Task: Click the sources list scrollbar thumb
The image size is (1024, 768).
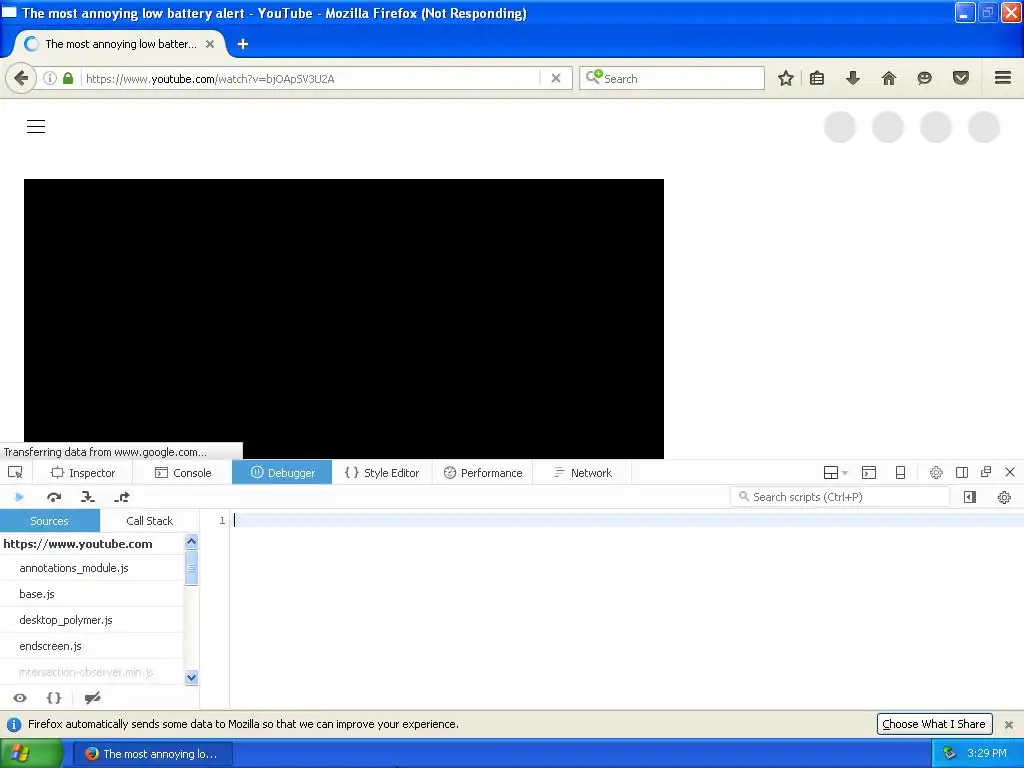Action: pyautogui.click(x=191, y=568)
